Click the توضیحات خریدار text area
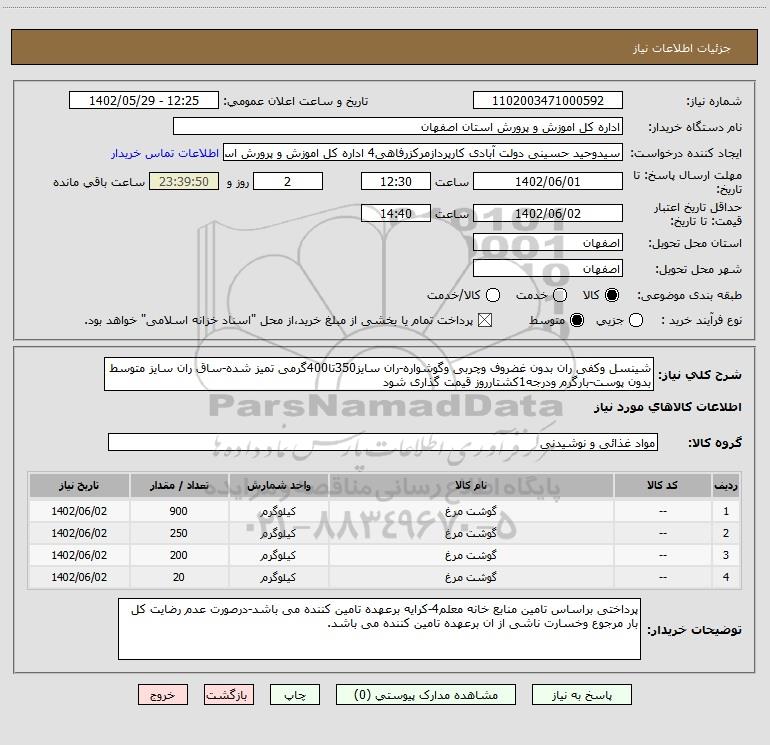The width and height of the screenshot is (770, 745). point(379,629)
